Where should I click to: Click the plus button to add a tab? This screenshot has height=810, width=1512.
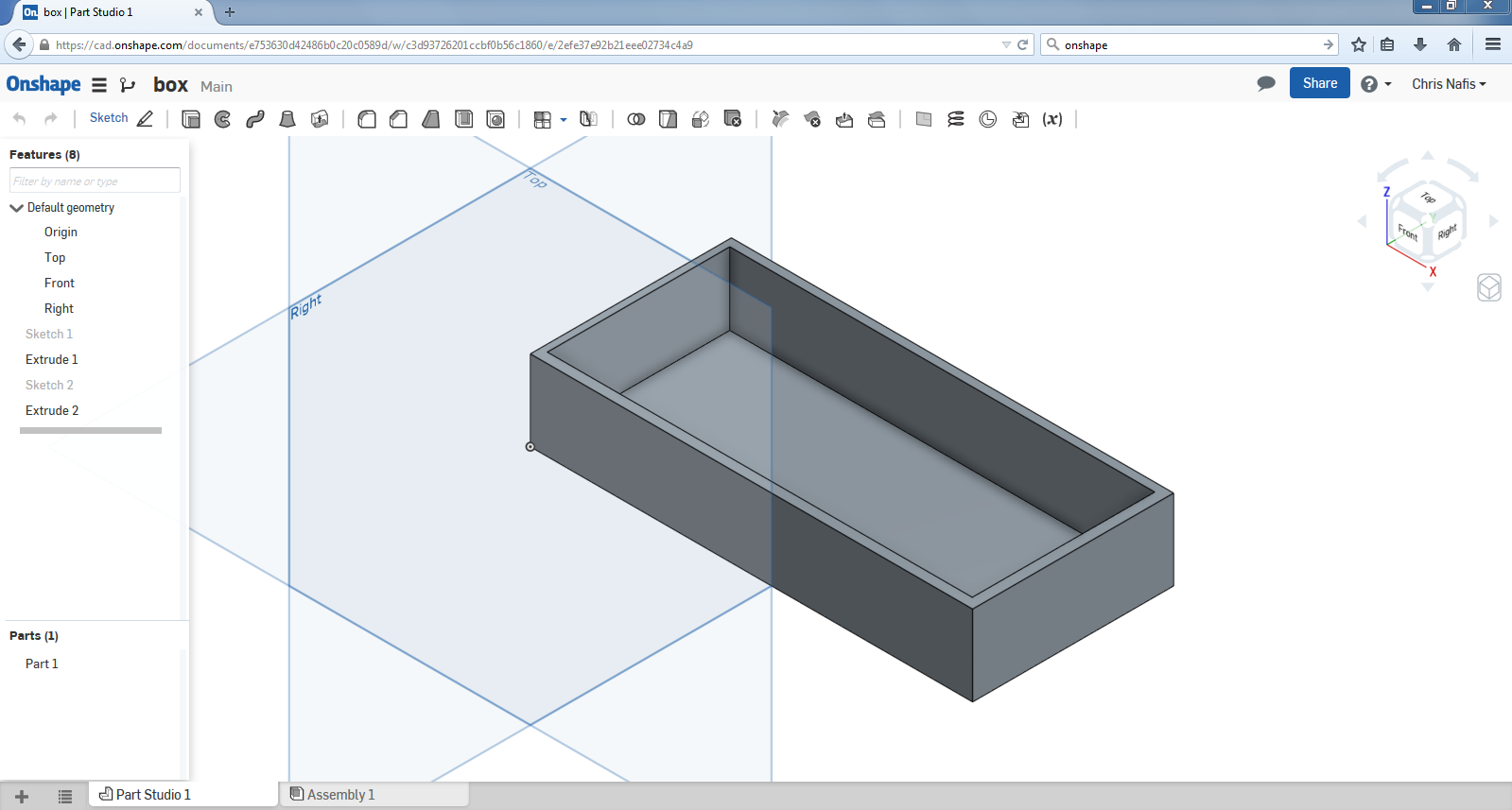click(22, 797)
